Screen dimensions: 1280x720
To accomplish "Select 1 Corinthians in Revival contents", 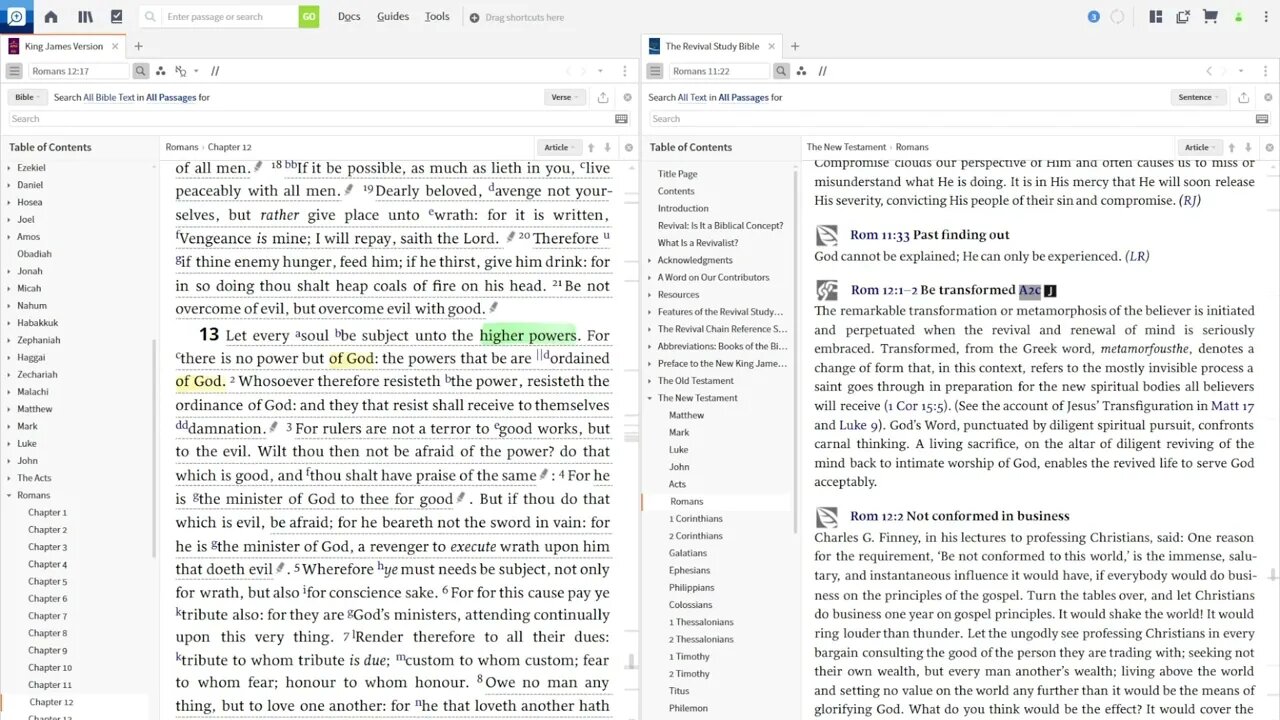I will coord(696,518).
